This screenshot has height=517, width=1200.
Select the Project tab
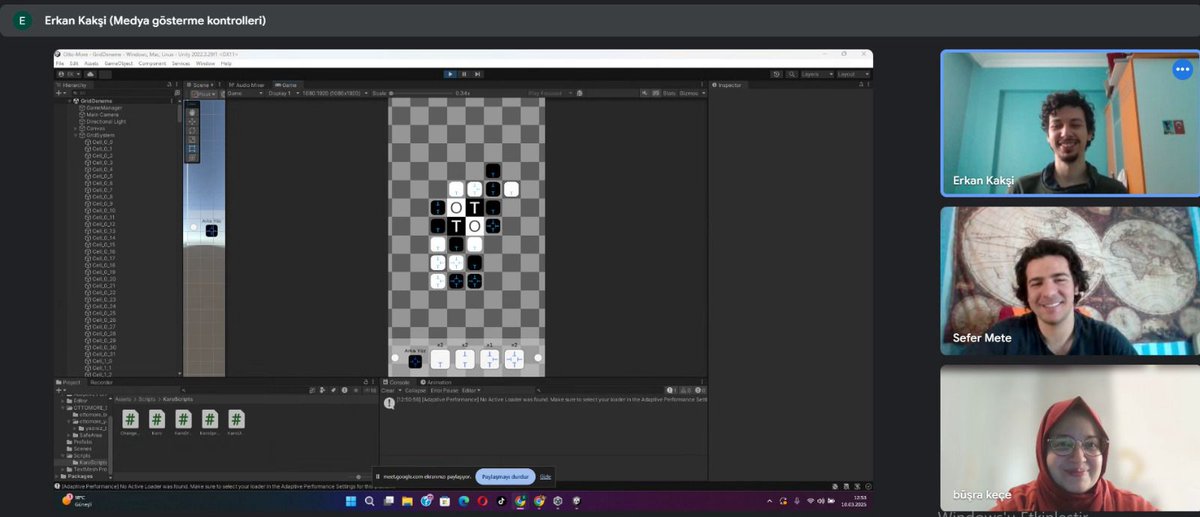coord(71,382)
